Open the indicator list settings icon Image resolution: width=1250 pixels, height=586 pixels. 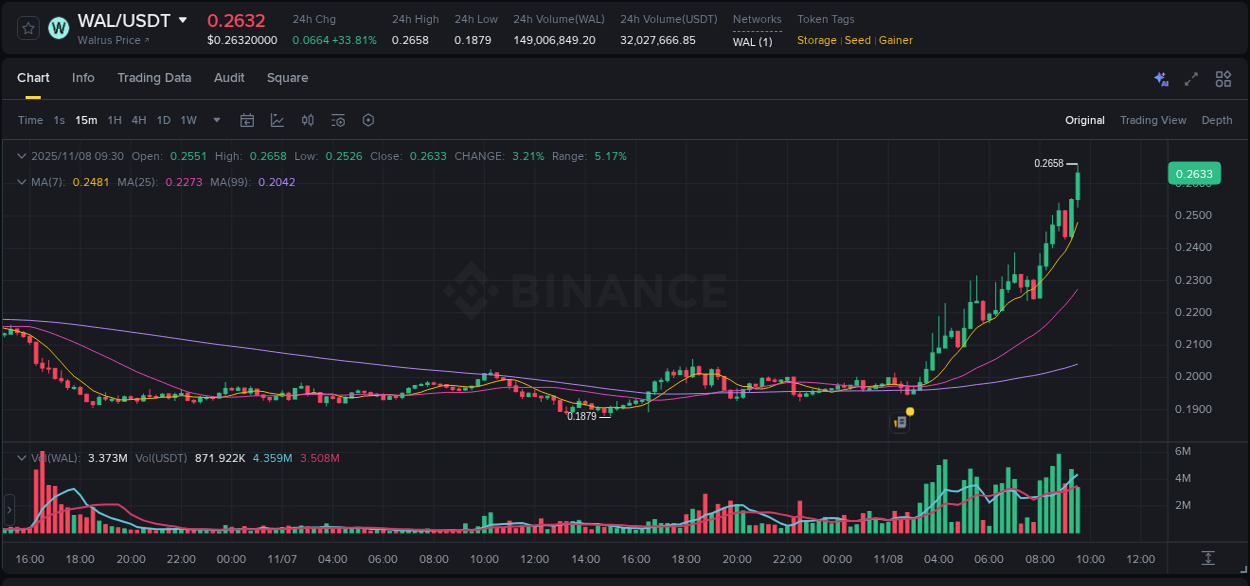(x=337, y=120)
